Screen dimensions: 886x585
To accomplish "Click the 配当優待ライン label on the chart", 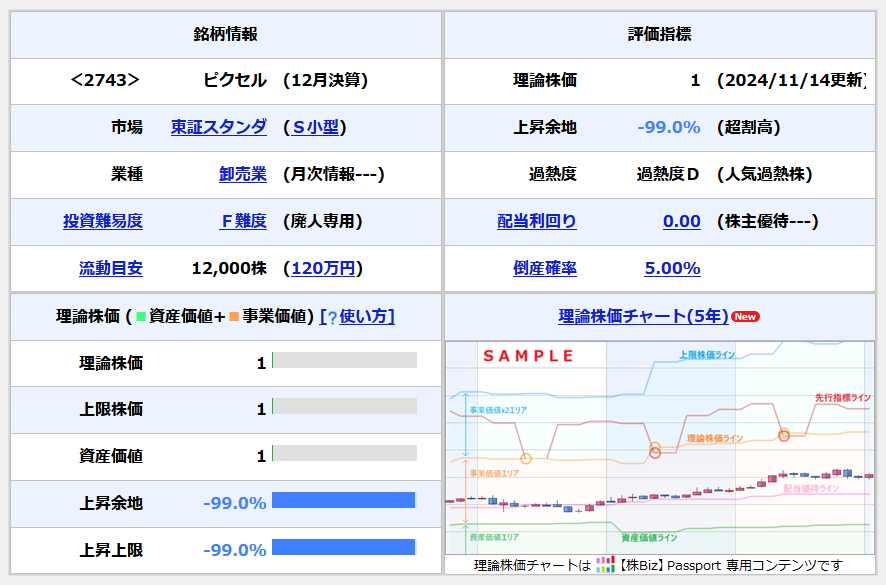I will (x=812, y=490).
